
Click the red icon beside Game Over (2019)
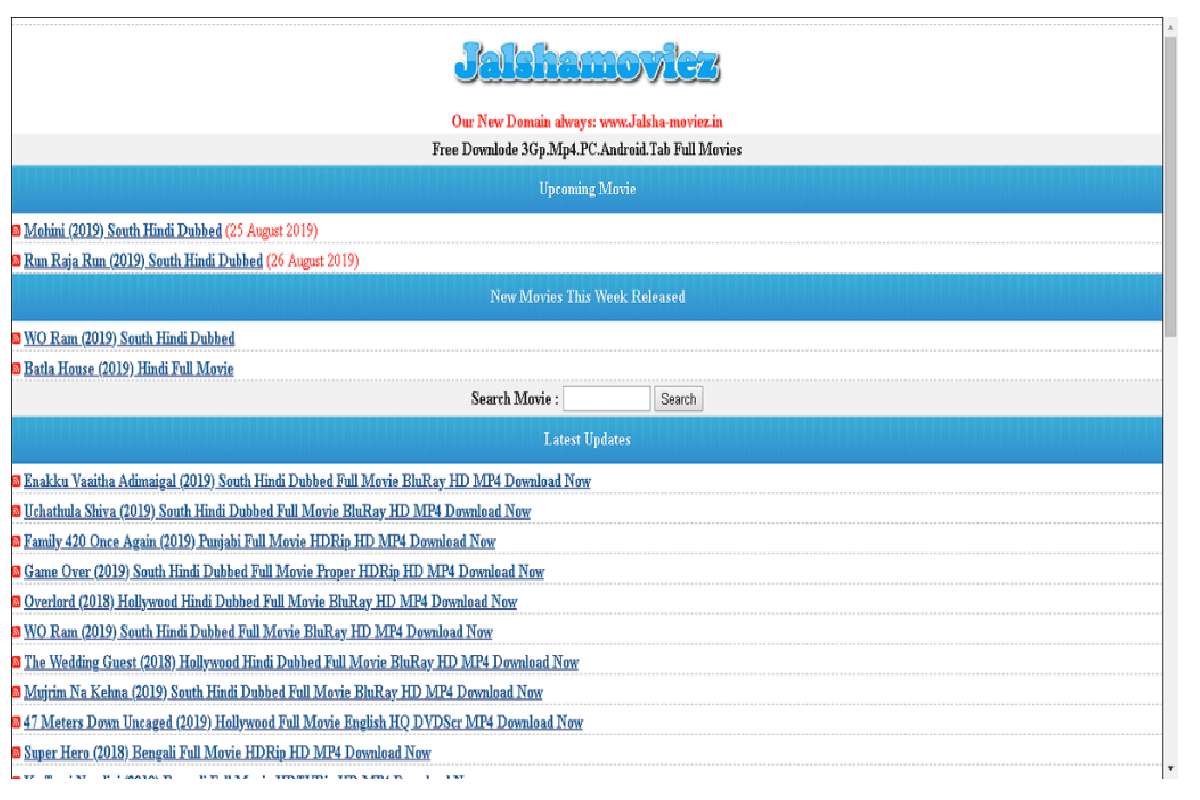point(16,572)
